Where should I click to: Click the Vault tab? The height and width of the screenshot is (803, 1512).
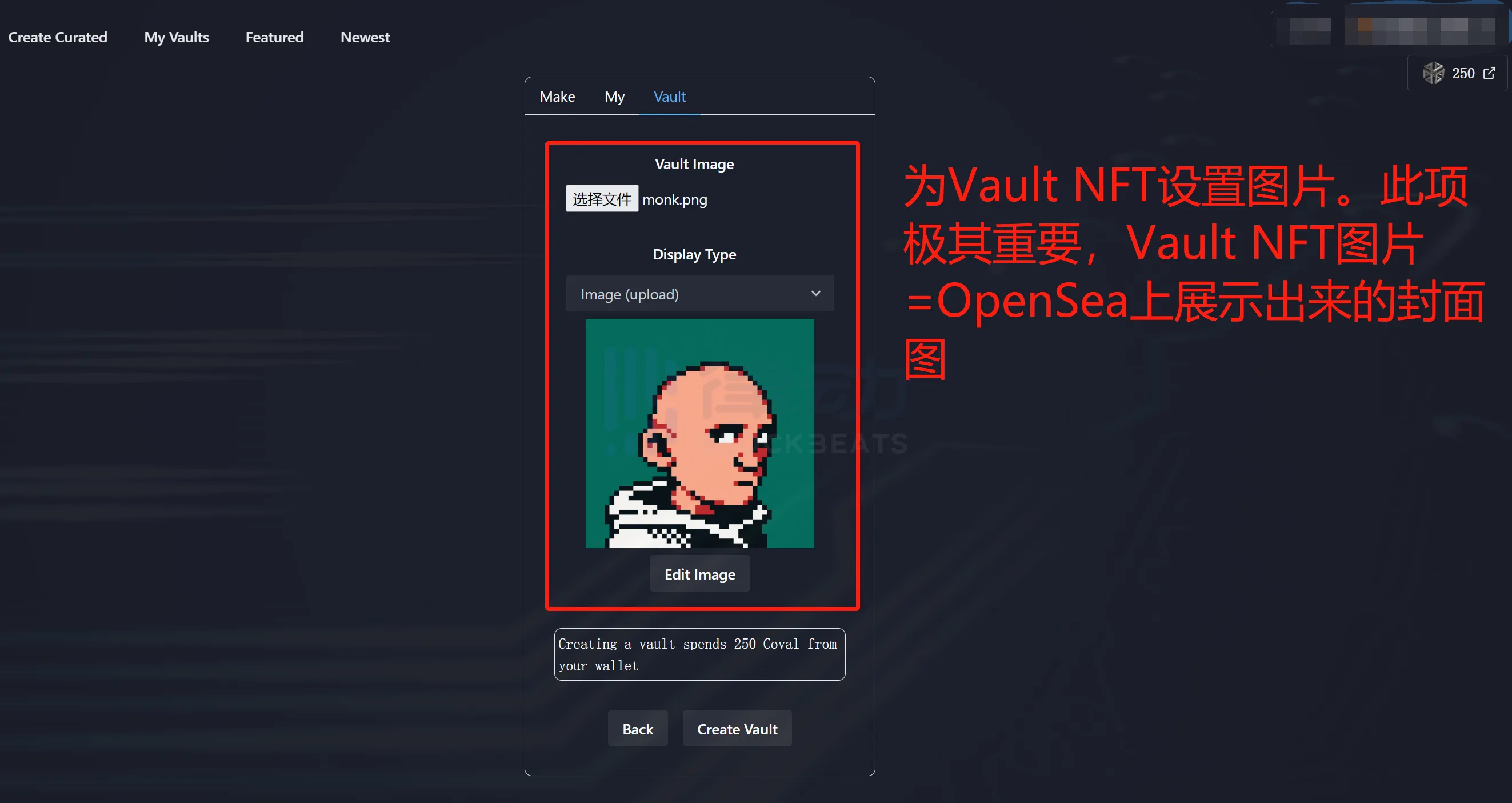pyautogui.click(x=668, y=96)
